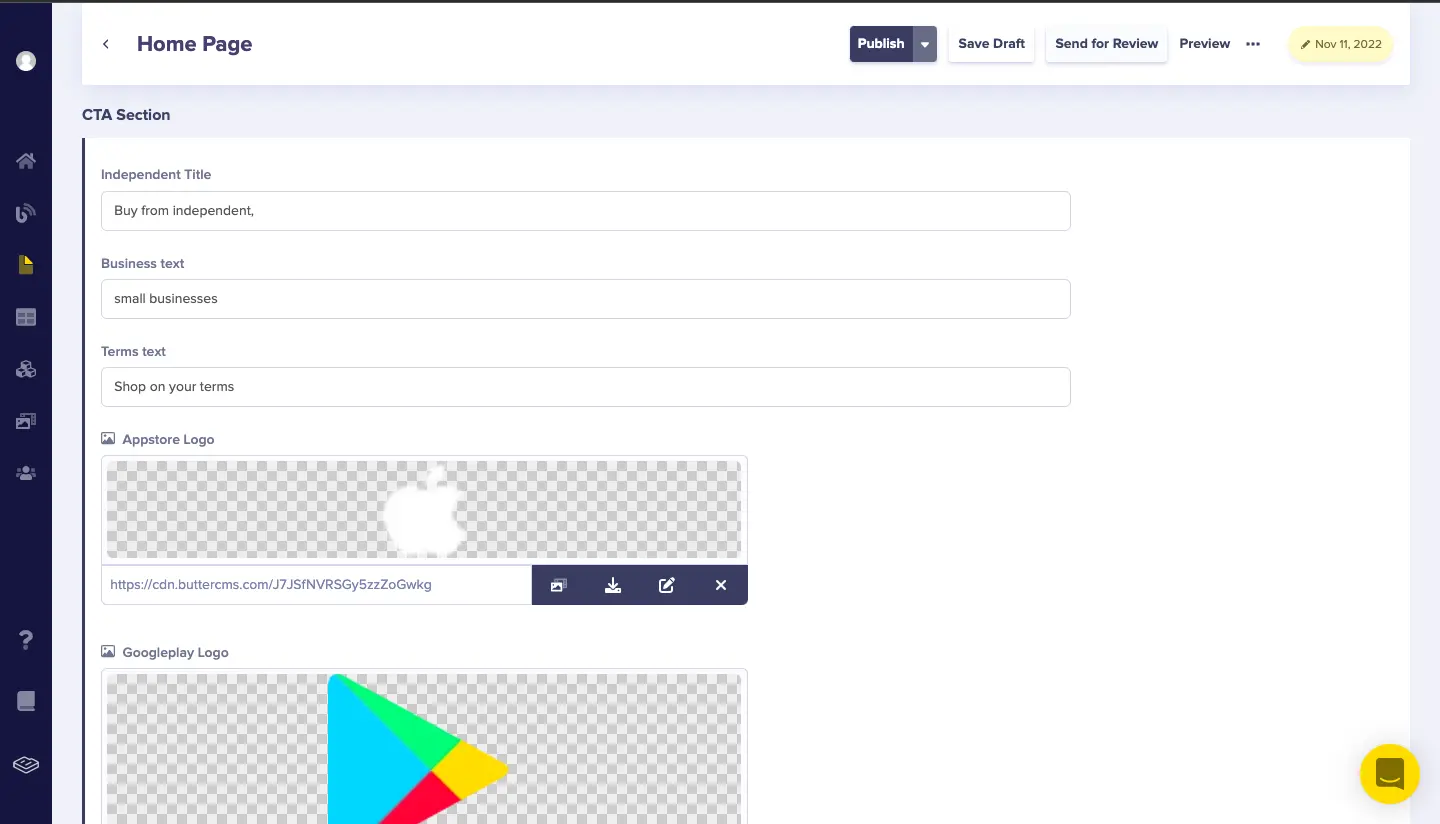Screen dimensions: 1440x824
Task: Open the yellow chat widget
Action: pos(1389,774)
